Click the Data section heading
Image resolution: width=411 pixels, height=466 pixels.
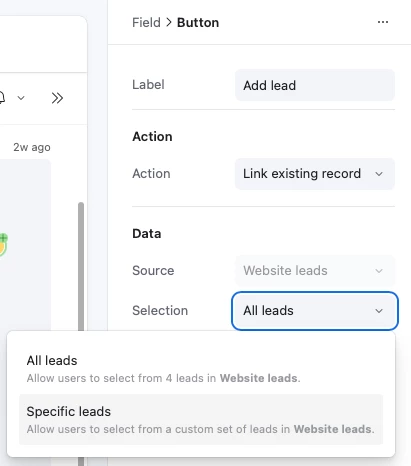tap(147, 233)
